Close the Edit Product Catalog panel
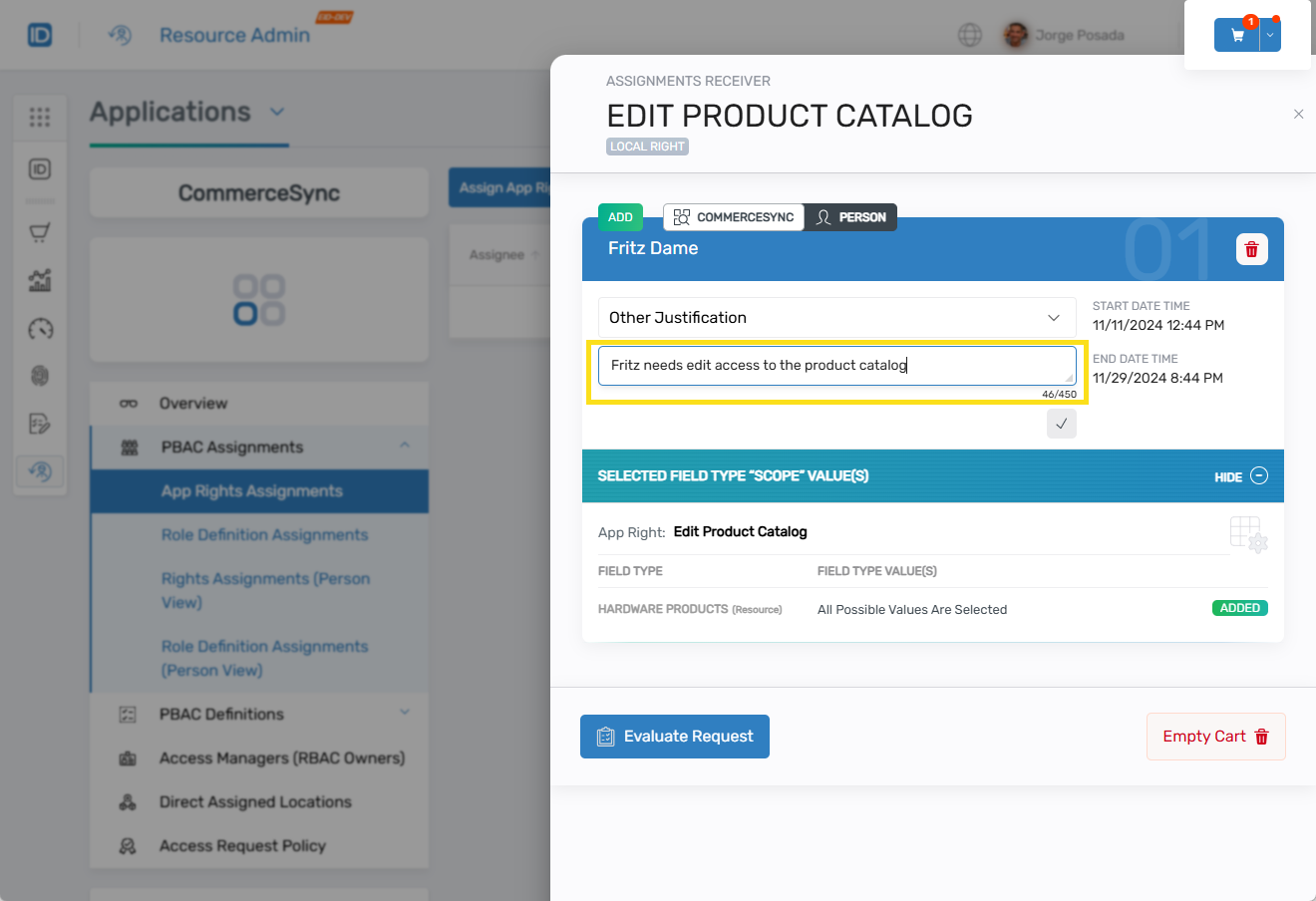 click(x=1298, y=115)
